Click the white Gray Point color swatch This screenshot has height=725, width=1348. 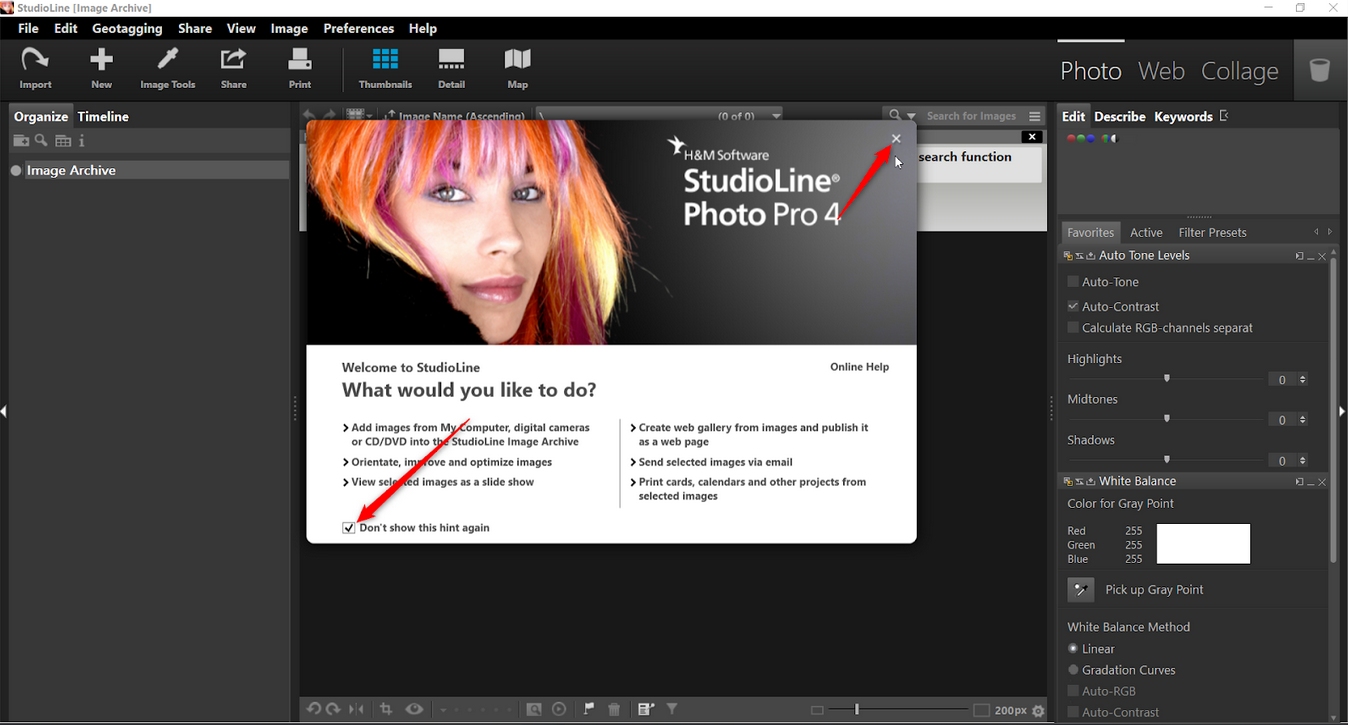(1203, 544)
